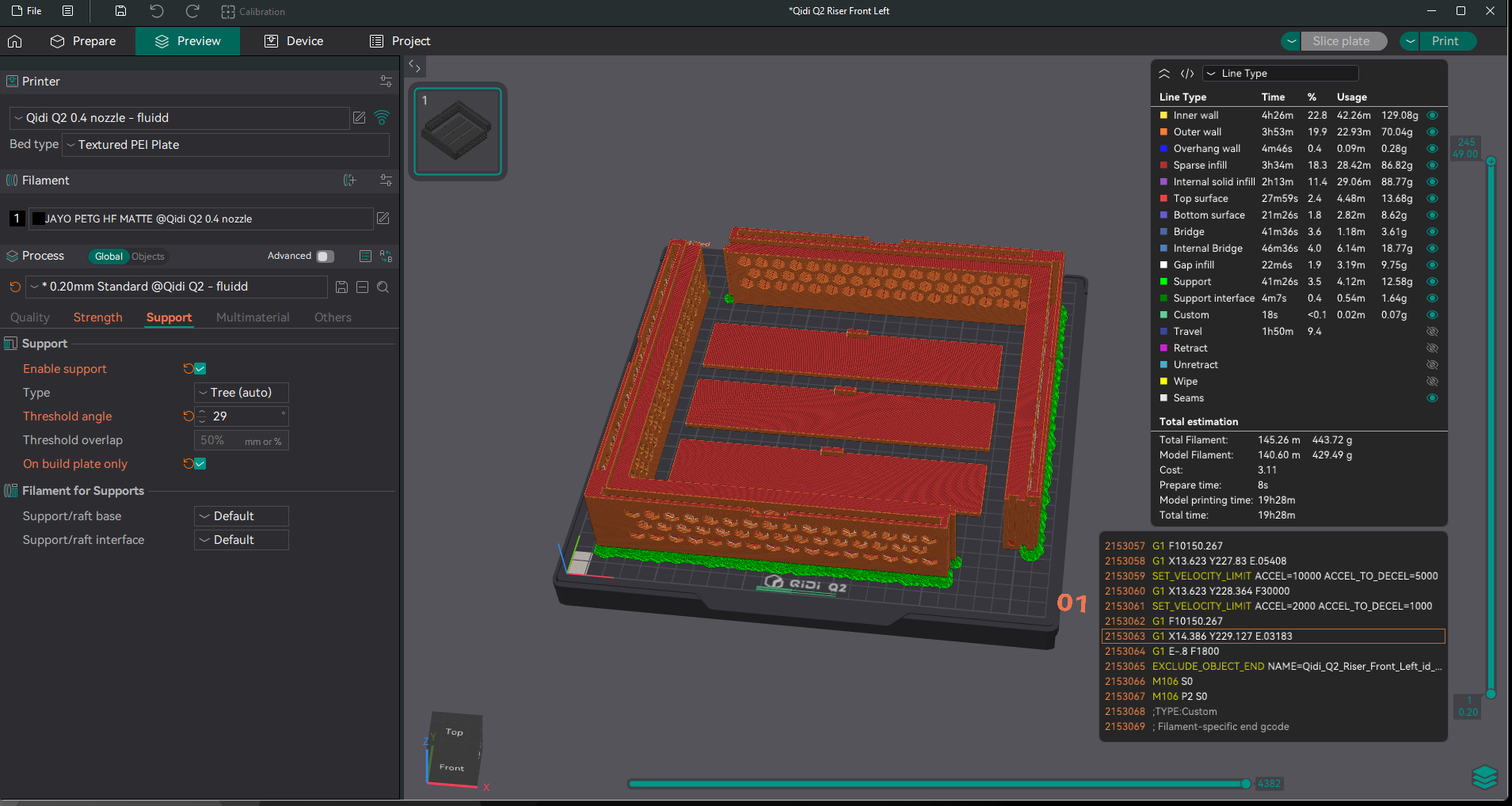Toggle the Advanced settings switch

(325, 257)
